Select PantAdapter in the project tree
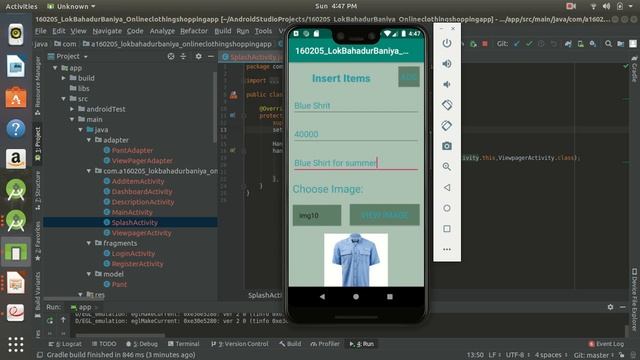Viewport: 640px width, 360px height. click(x=132, y=150)
